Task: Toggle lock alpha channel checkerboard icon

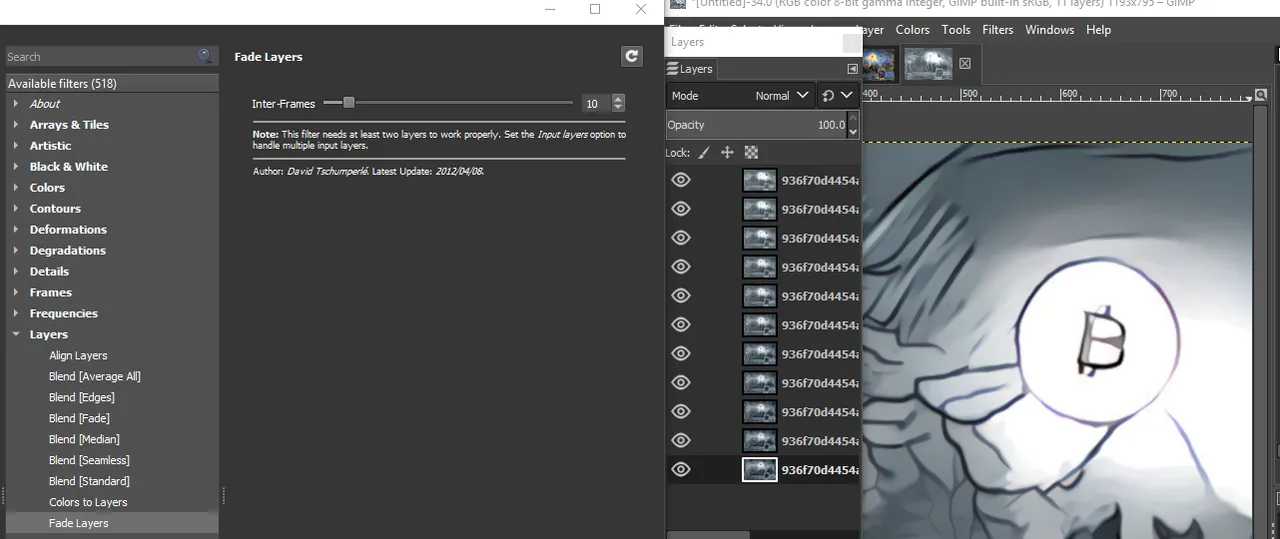Action: tap(751, 153)
